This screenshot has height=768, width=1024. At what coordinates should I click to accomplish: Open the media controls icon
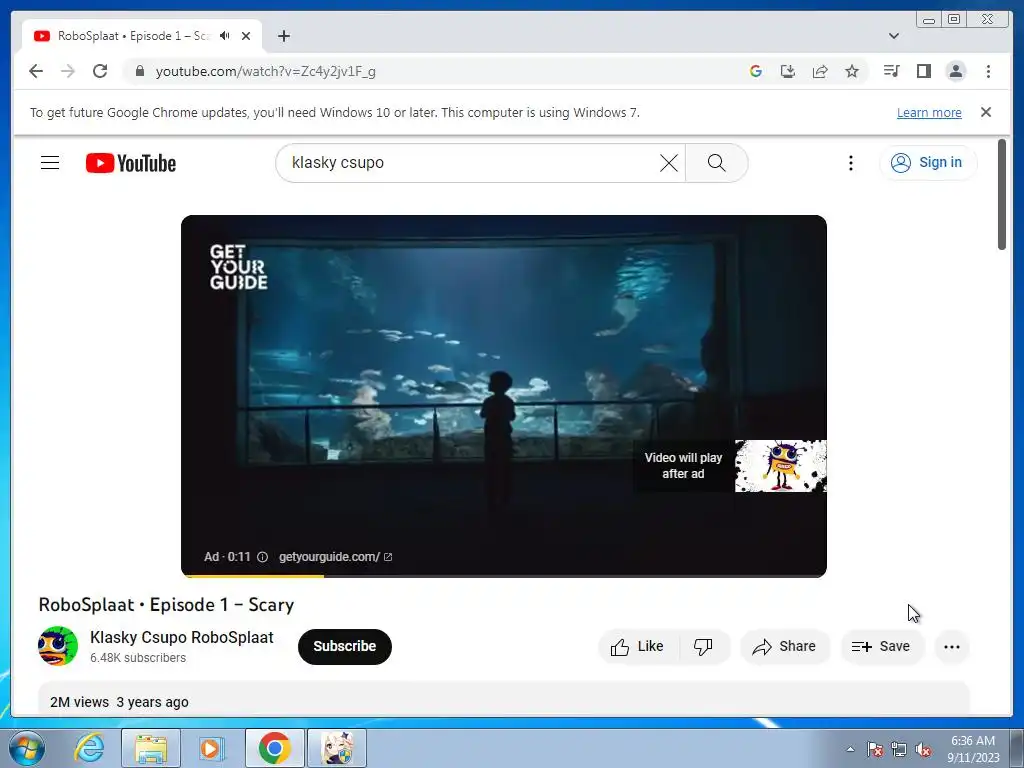[891, 71]
